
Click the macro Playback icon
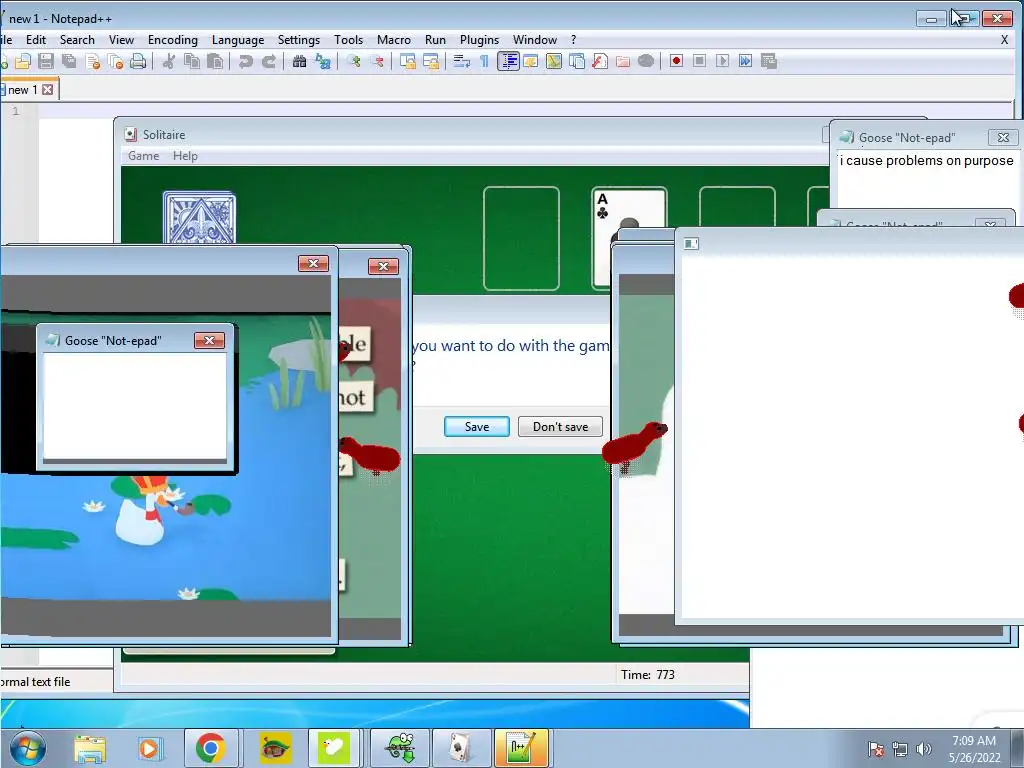click(x=722, y=61)
